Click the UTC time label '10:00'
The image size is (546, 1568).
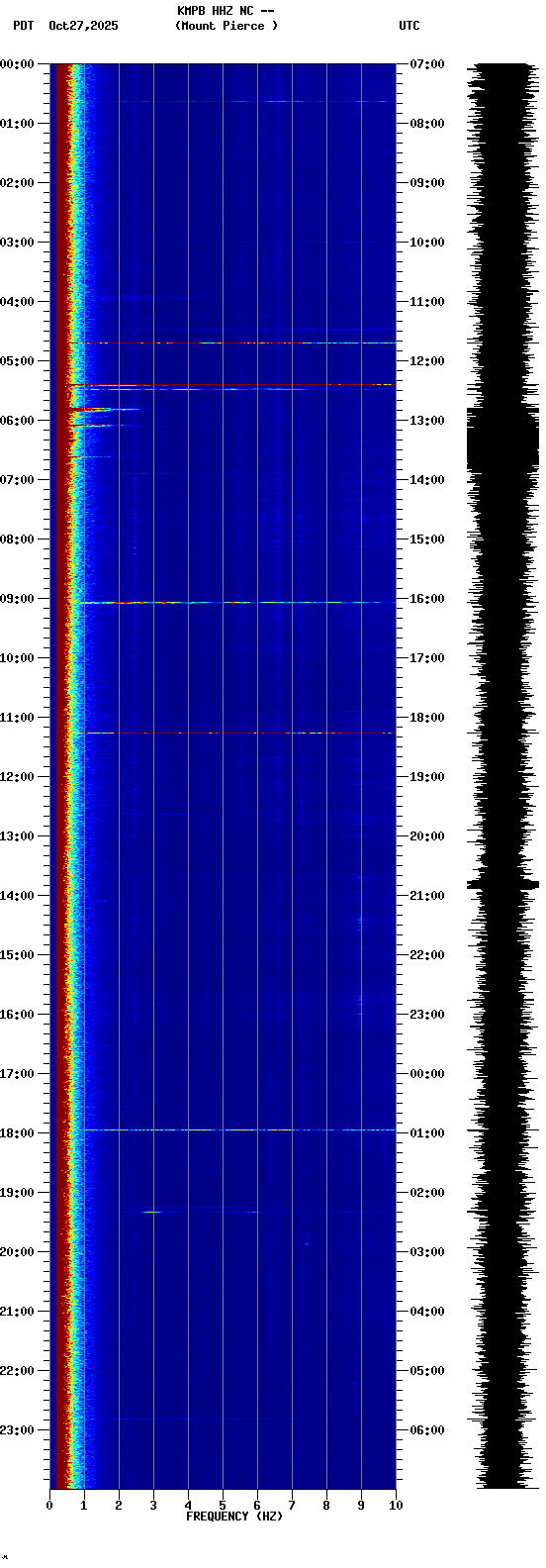coord(427,243)
